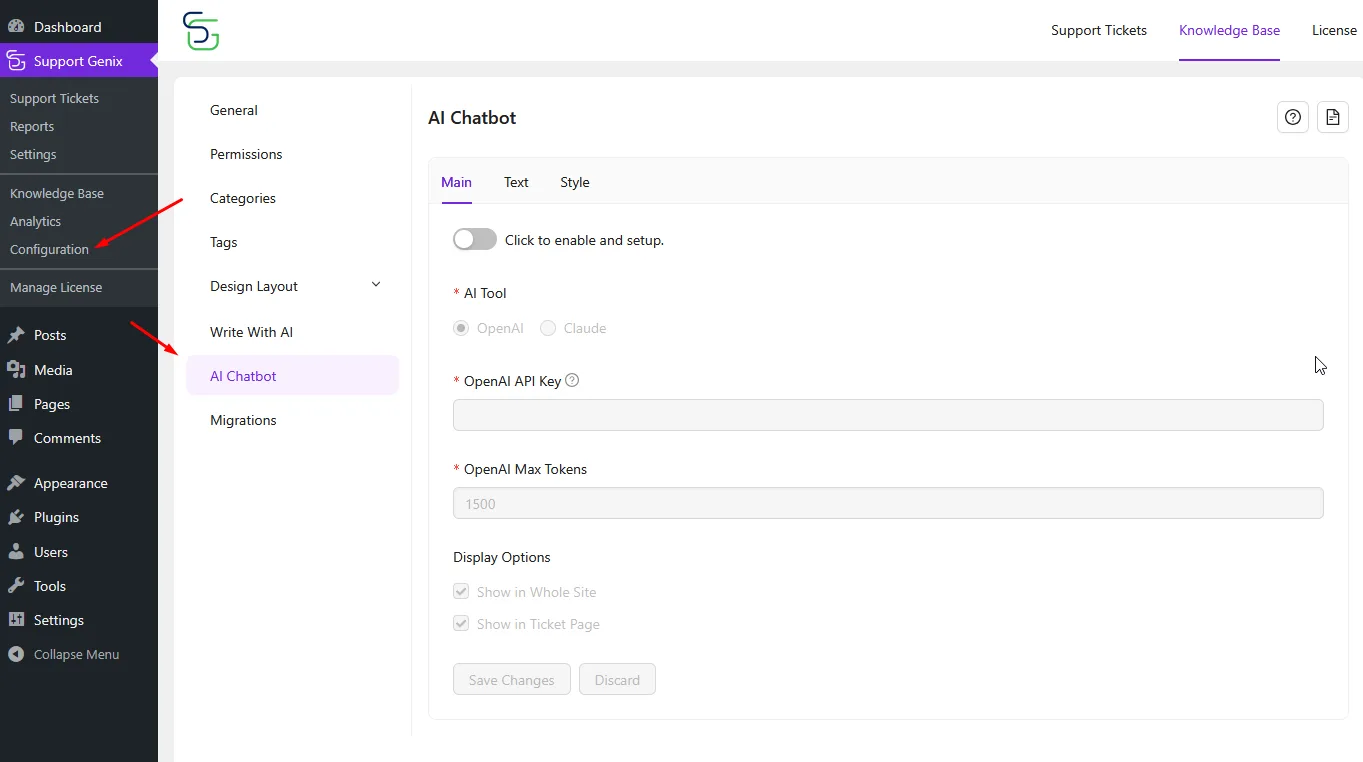1363x762 pixels.
Task: Open the Text tab
Action: [x=516, y=182]
